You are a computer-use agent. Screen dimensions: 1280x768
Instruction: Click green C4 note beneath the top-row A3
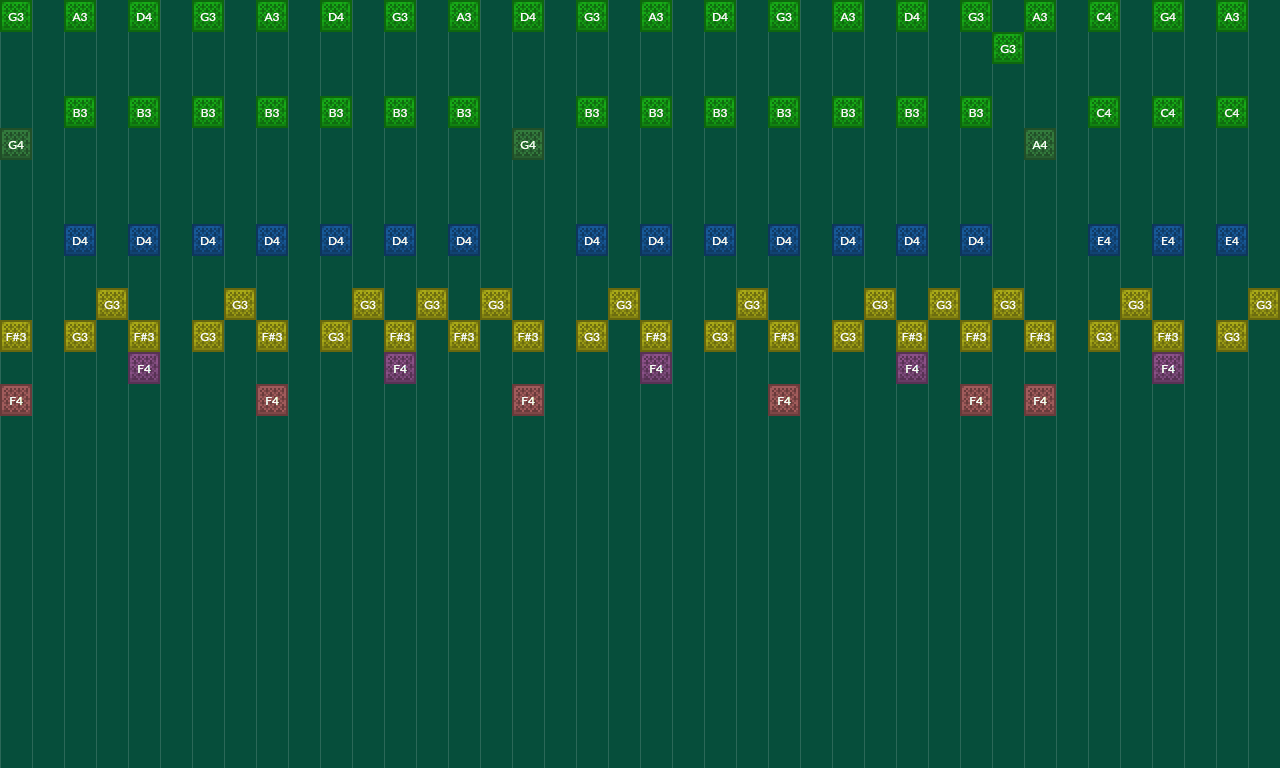(x=1232, y=113)
